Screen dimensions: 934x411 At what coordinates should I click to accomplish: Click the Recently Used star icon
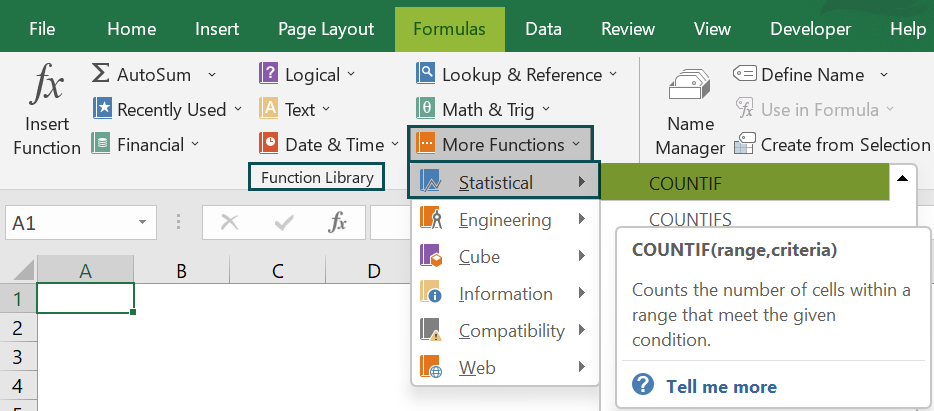[x=101, y=109]
